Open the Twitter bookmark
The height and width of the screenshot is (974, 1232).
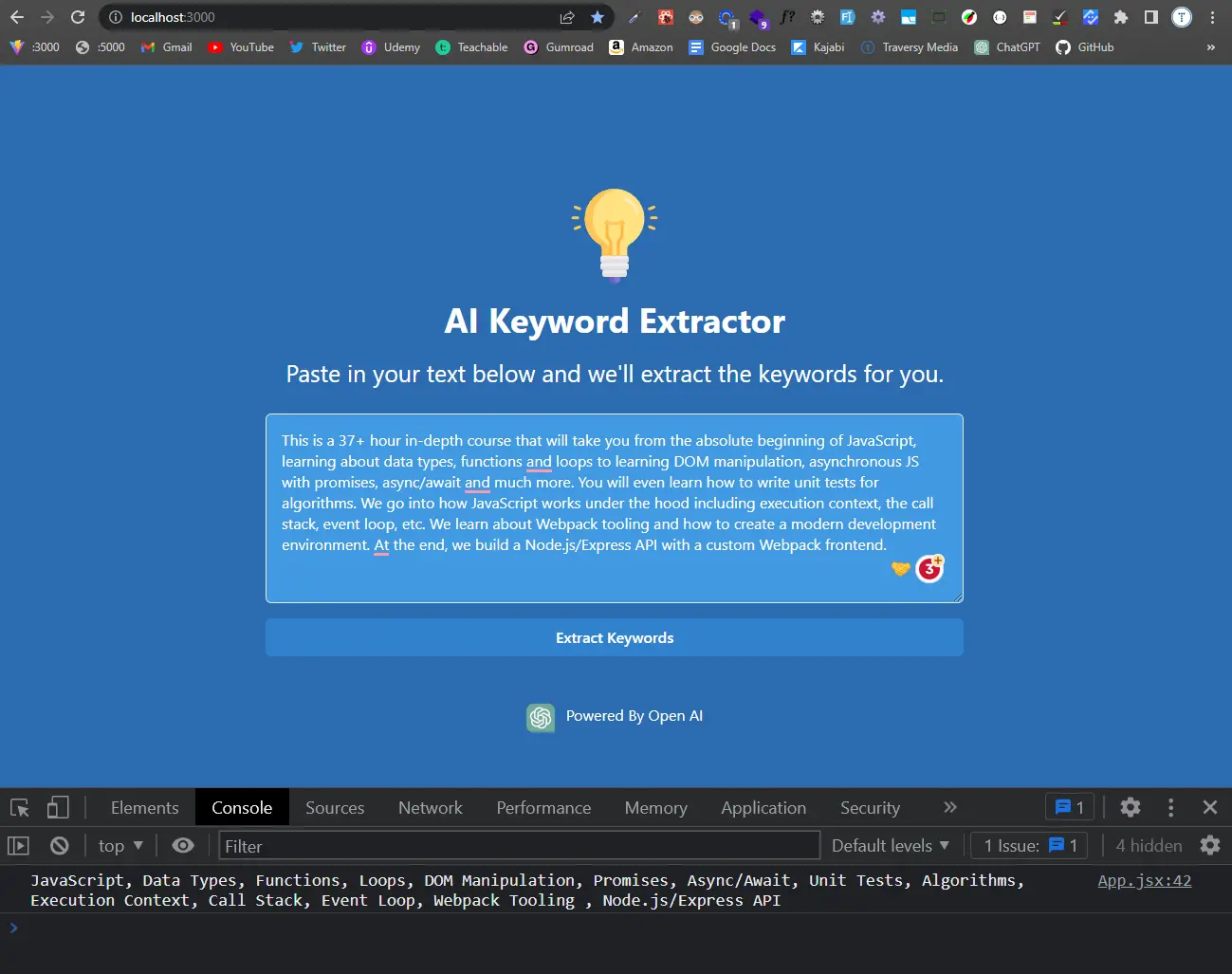pyautogui.click(x=318, y=47)
